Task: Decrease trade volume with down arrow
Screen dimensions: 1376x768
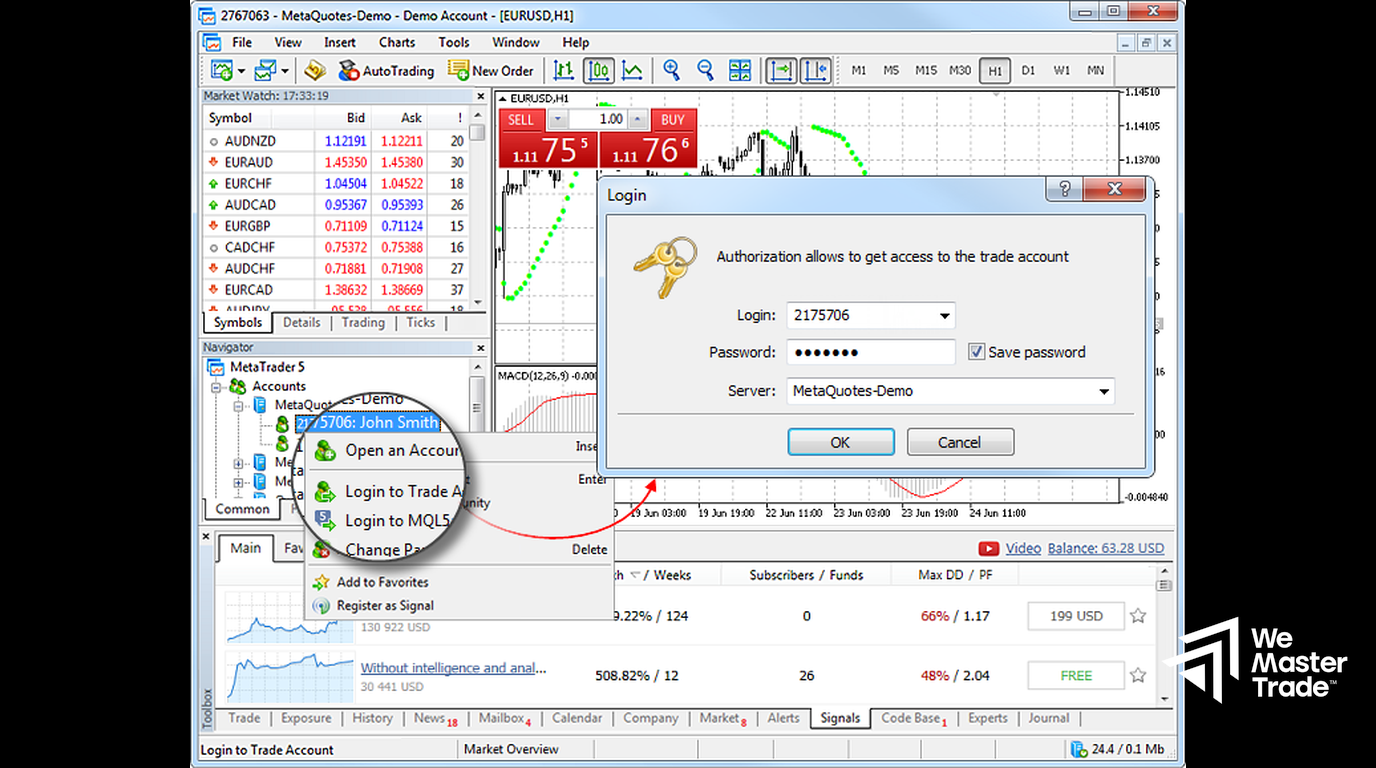Action: (559, 119)
